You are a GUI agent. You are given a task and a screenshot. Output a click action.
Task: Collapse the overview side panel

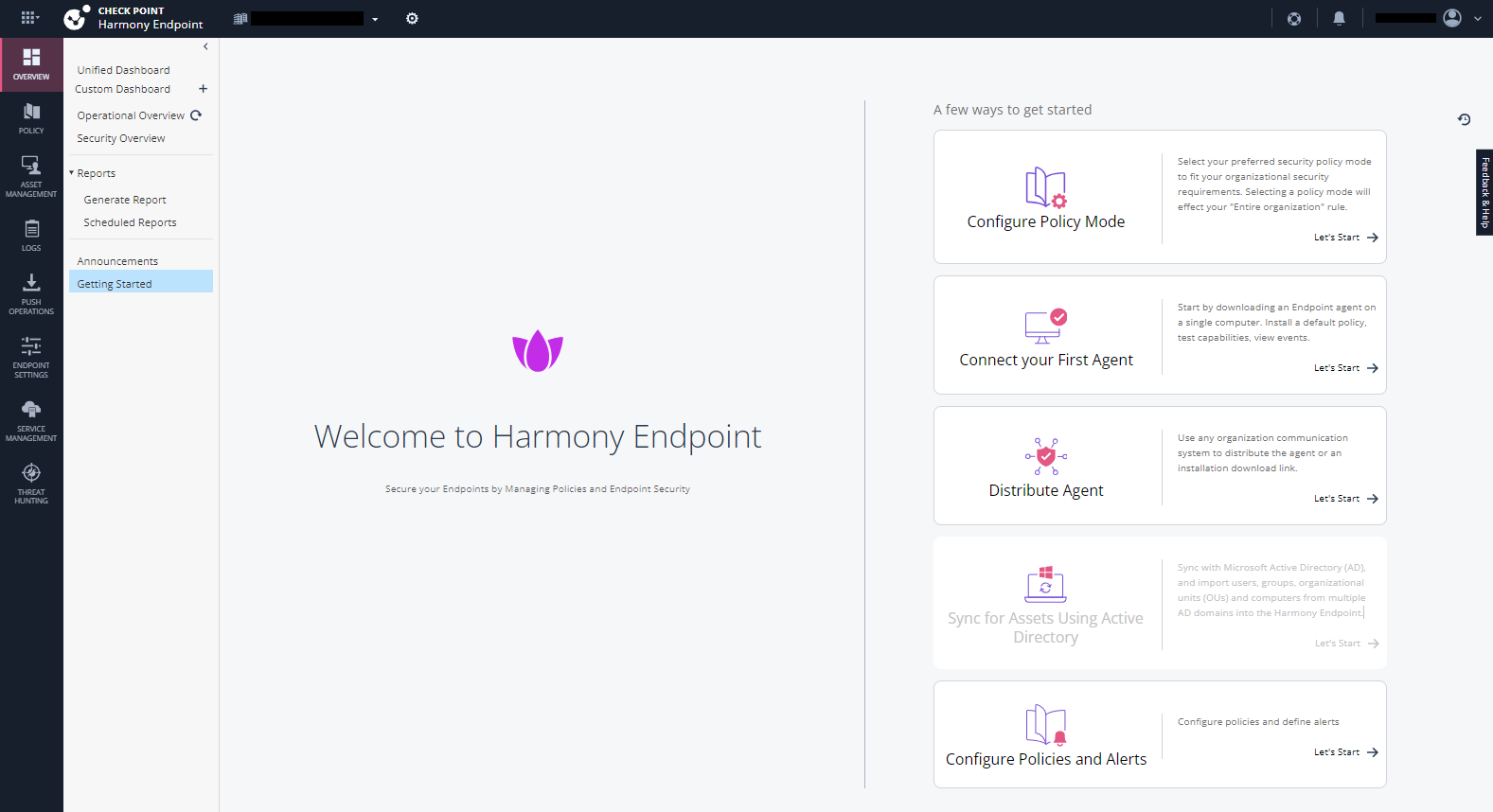205,46
